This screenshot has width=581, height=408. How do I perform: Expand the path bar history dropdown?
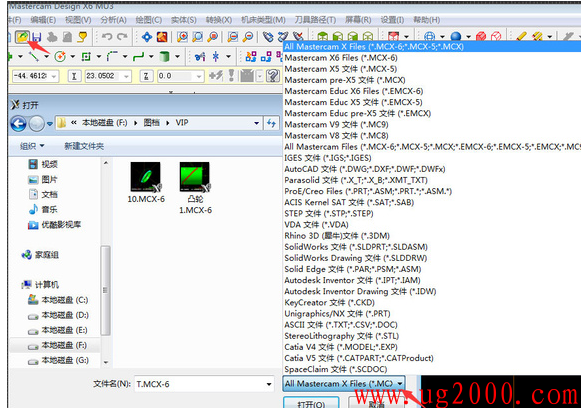[x=256, y=123]
